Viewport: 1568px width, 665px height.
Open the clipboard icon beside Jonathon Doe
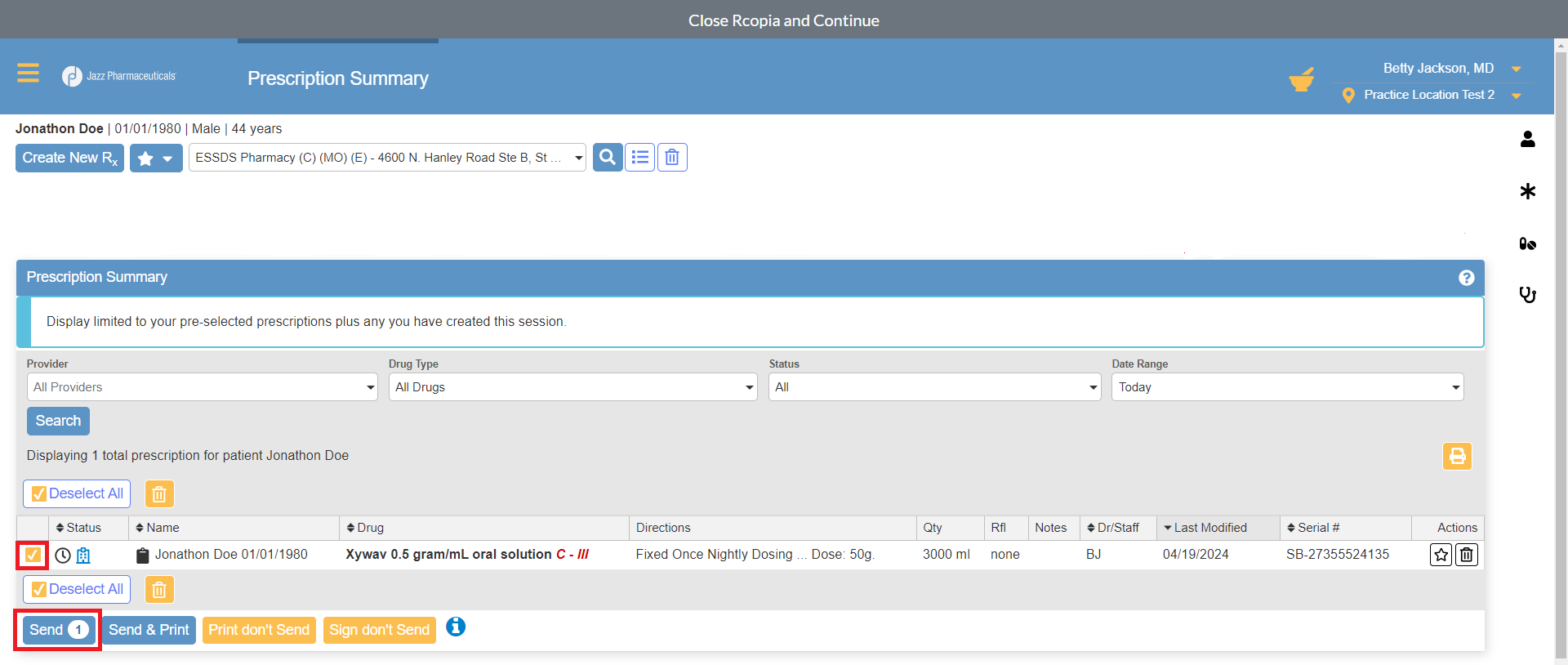point(143,556)
